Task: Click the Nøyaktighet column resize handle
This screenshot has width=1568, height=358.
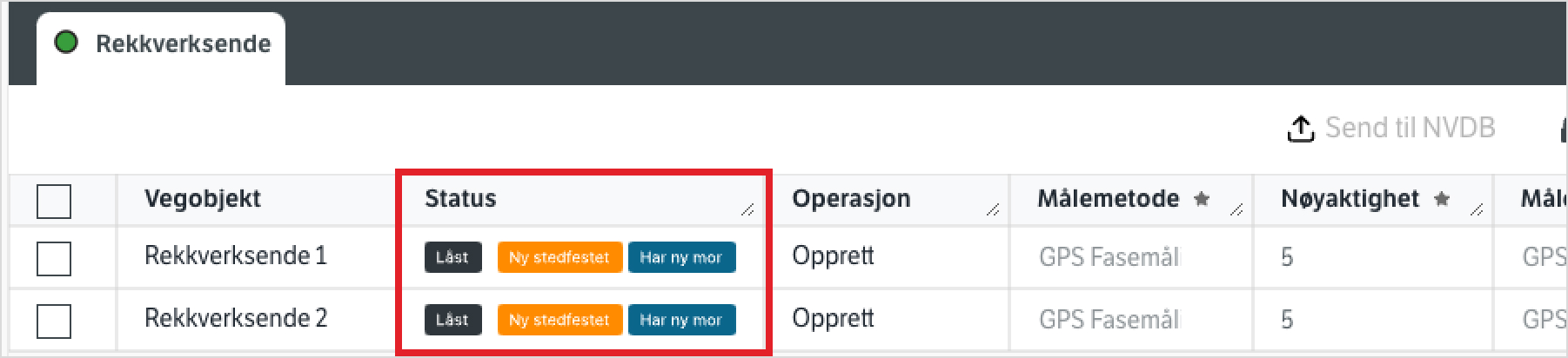Action: [x=1476, y=209]
